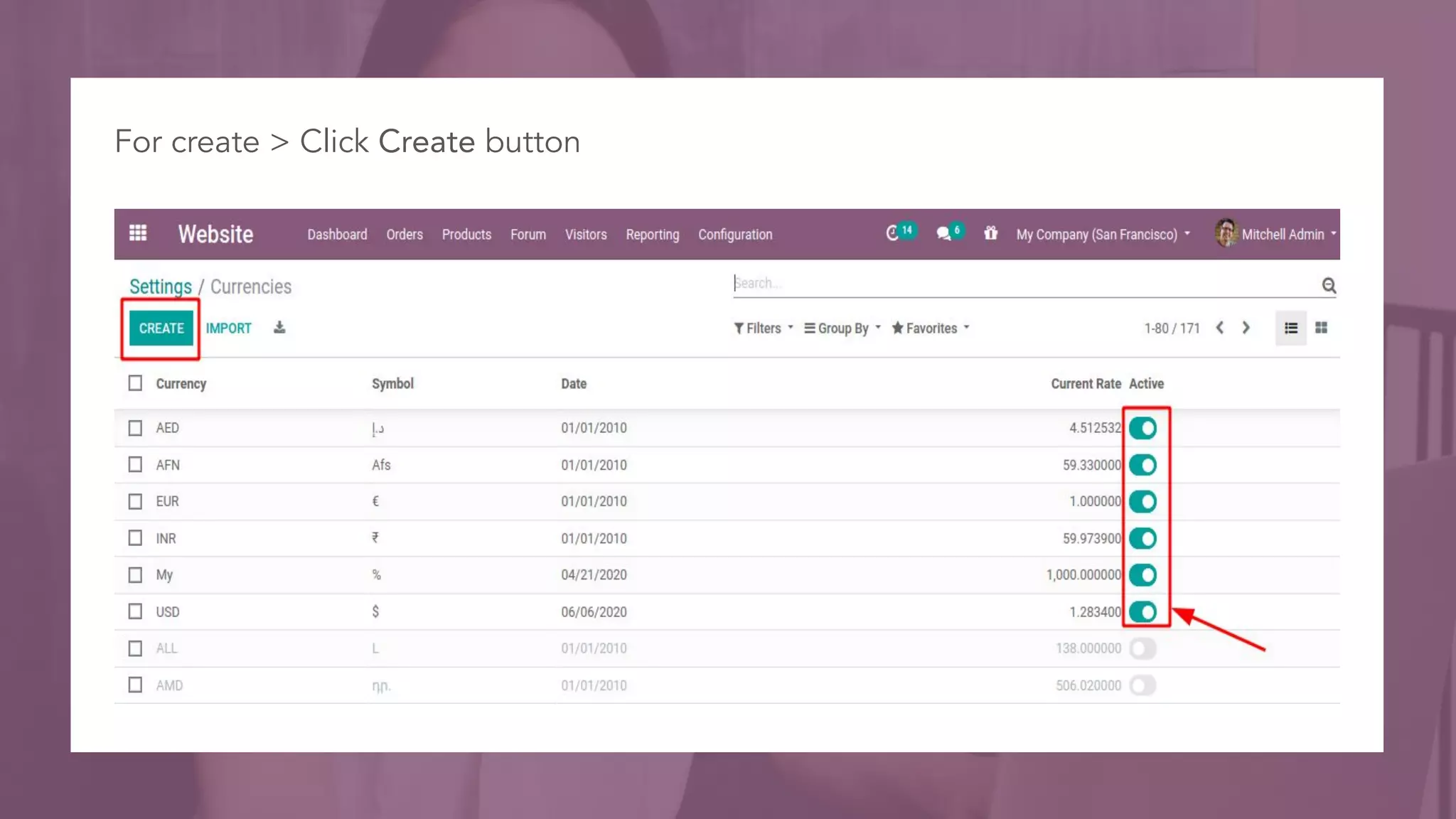This screenshot has width=1456, height=819.
Task: Disable the AED active toggle
Action: [1143, 428]
